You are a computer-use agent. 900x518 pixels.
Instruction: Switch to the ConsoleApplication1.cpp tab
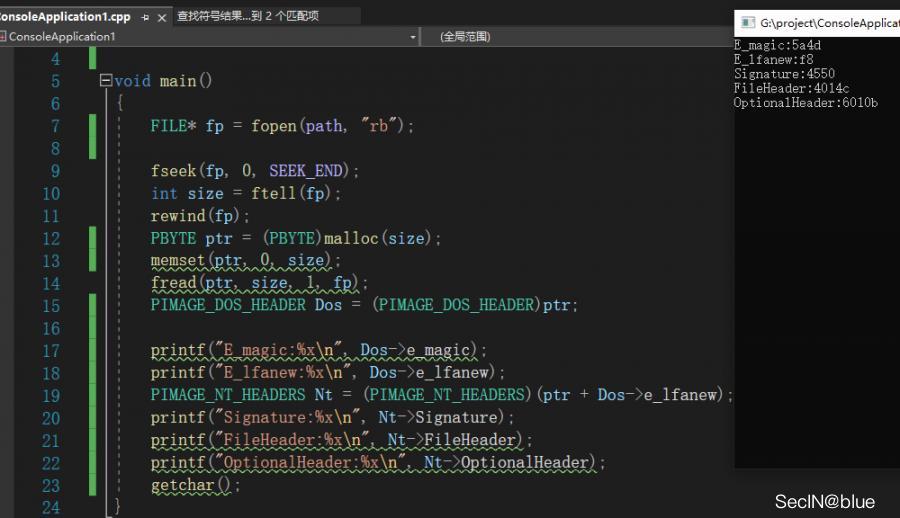tap(65, 17)
